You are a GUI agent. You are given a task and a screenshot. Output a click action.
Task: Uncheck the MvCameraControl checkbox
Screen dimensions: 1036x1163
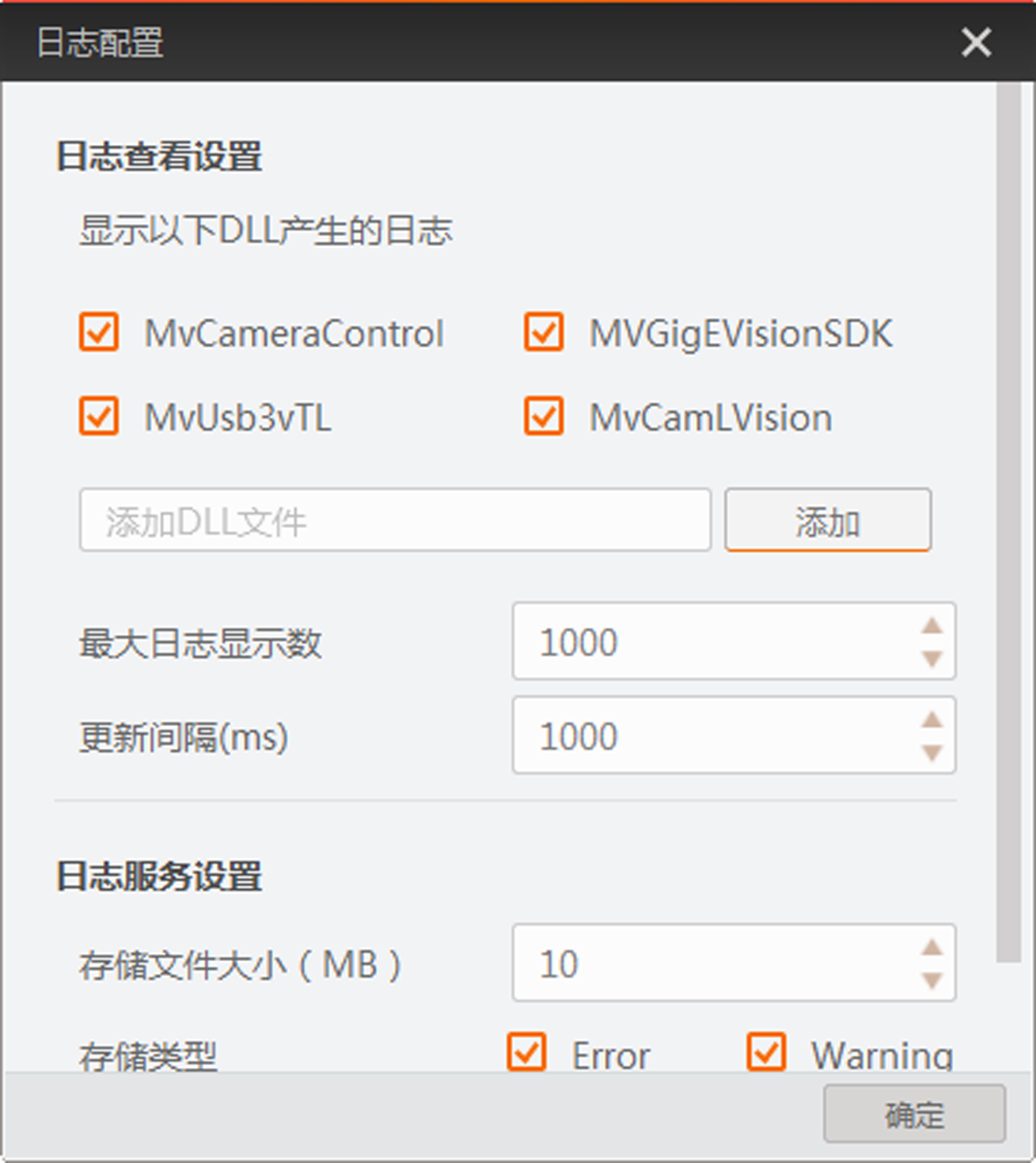coord(99,332)
